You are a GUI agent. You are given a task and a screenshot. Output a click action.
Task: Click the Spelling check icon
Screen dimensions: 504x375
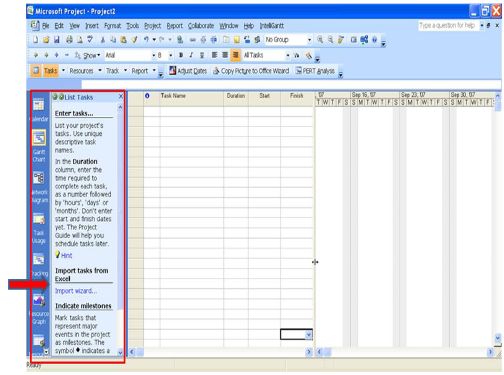(90, 40)
